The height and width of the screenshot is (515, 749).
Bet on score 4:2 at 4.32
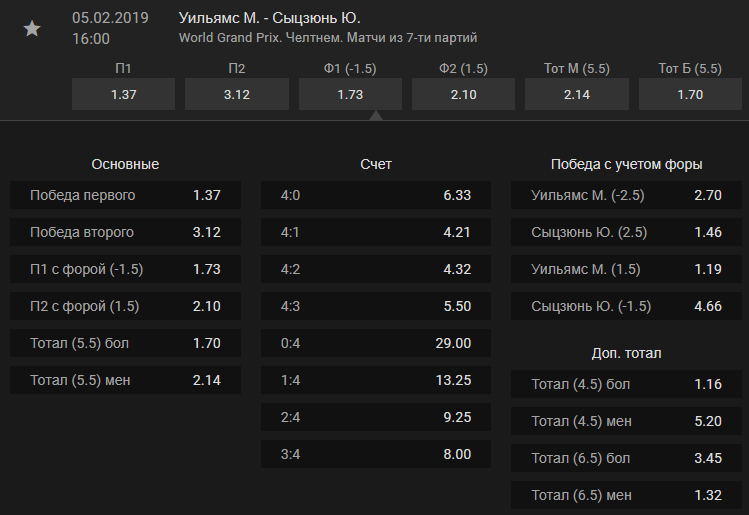tap(376, 269)
